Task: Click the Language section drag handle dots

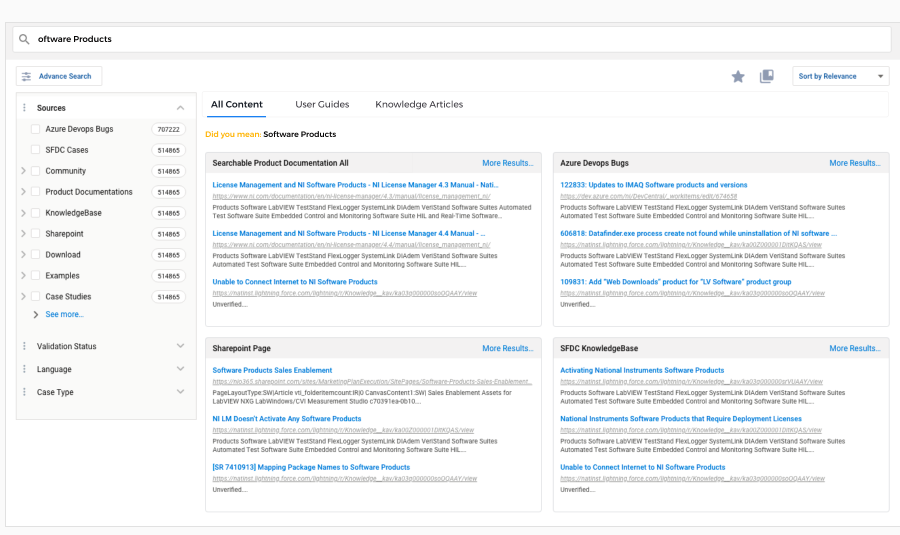Action: pos(24,369)
